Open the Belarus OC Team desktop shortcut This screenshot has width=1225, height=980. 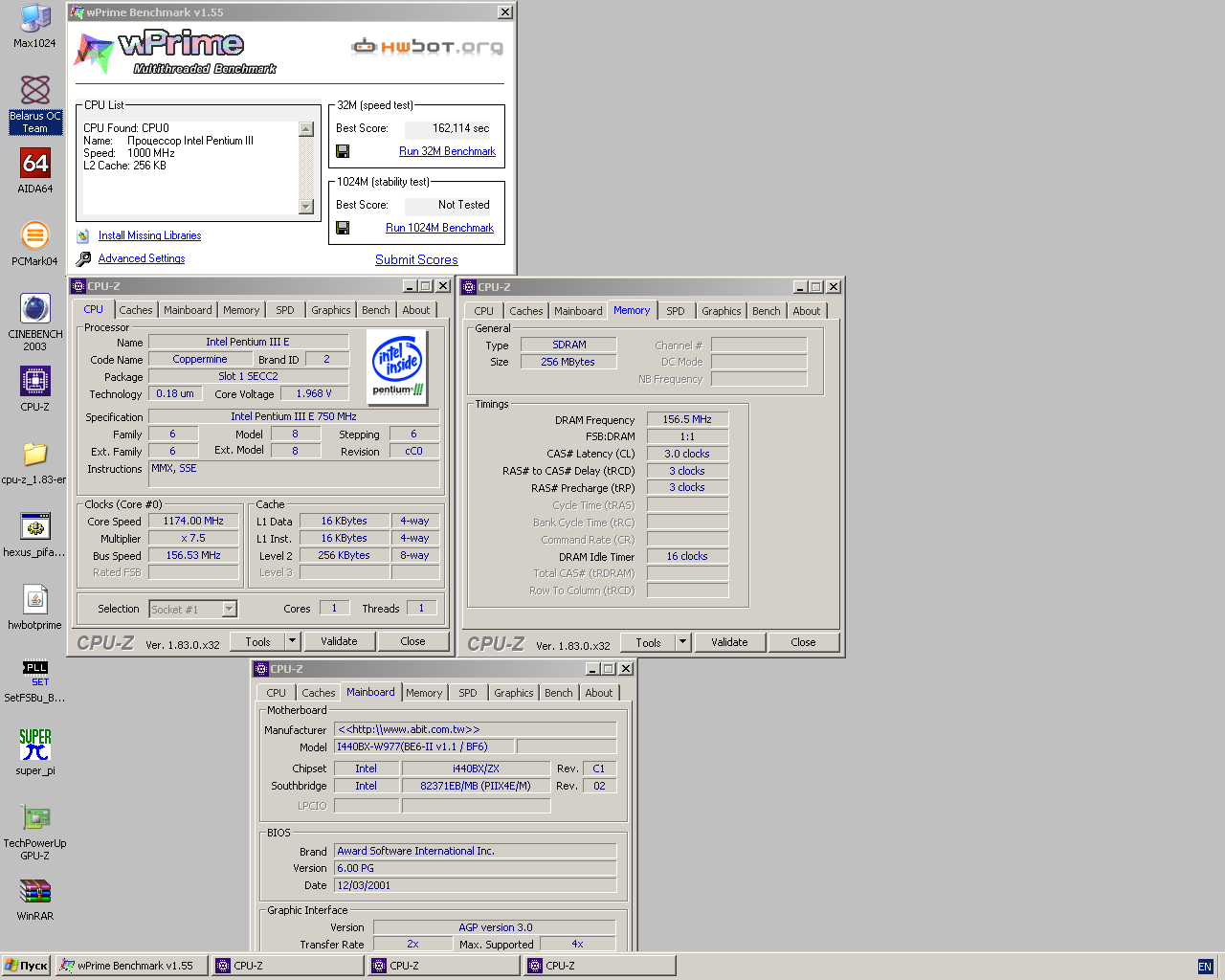[x=34, y=104]
